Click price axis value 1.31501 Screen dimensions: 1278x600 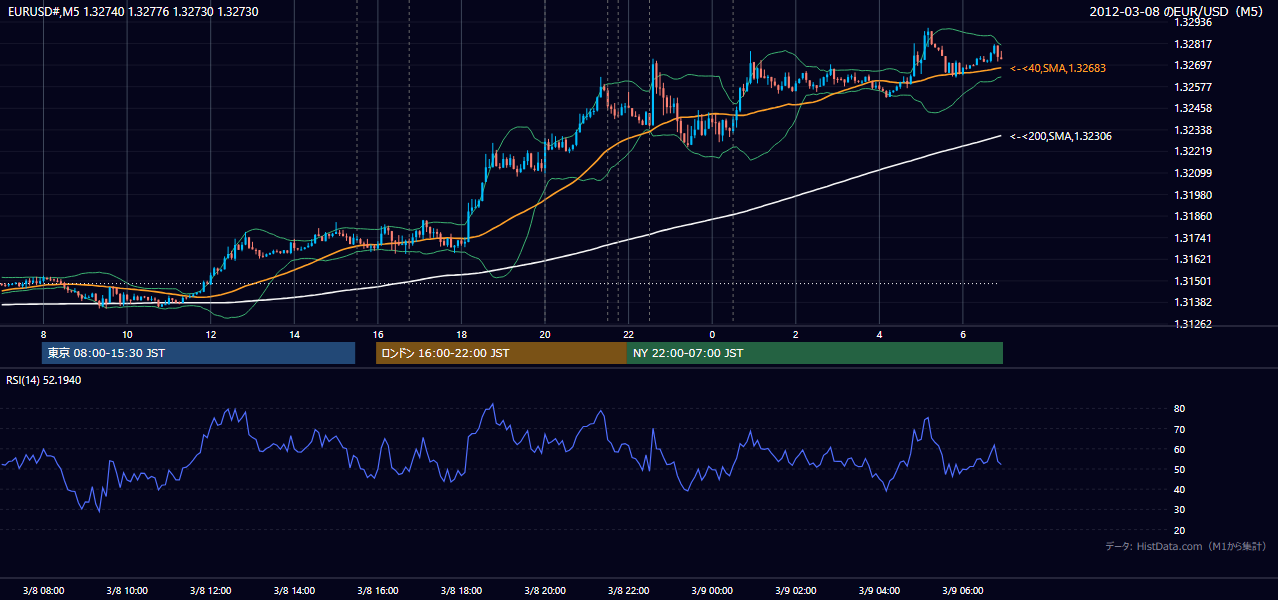(x=1192, y=281)
